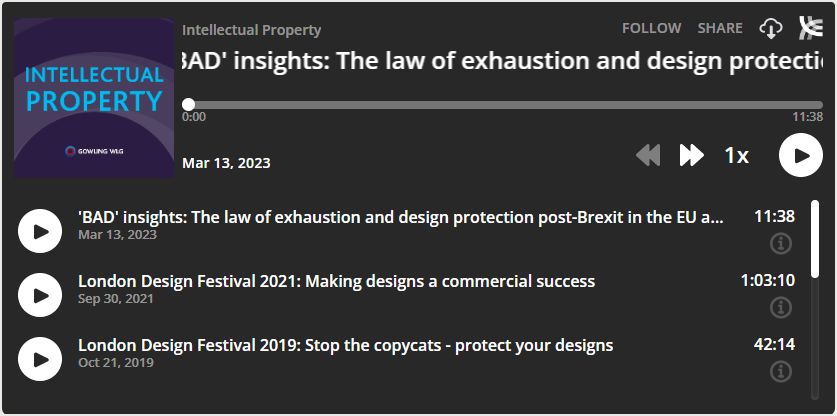Click the download cloud icon
The width and height of the screenshot is (837, 416).
[771, 28]
